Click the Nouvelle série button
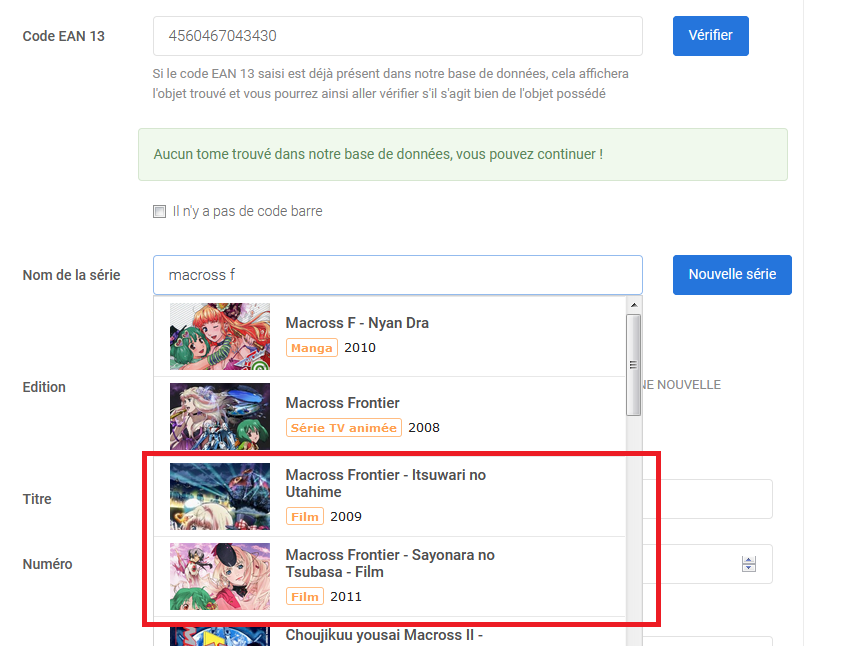Screen dimensions: 844x646 732,275
